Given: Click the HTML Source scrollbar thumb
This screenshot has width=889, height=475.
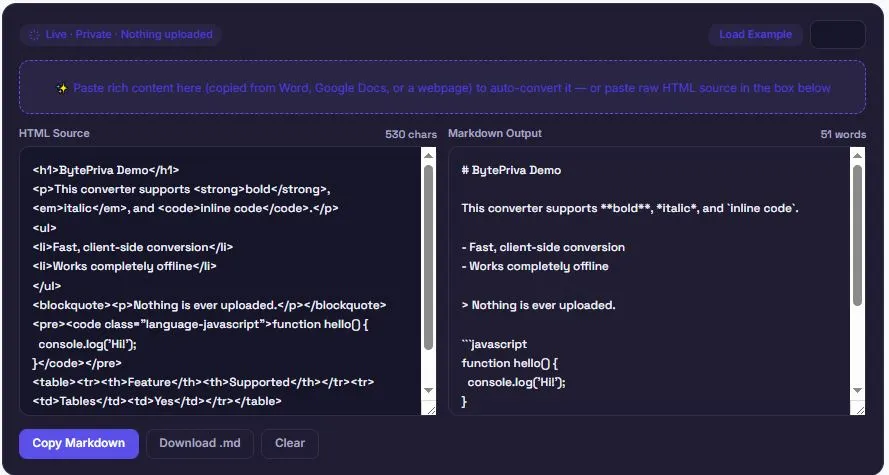Looking at the screenshot, I should tap(429, 257).
